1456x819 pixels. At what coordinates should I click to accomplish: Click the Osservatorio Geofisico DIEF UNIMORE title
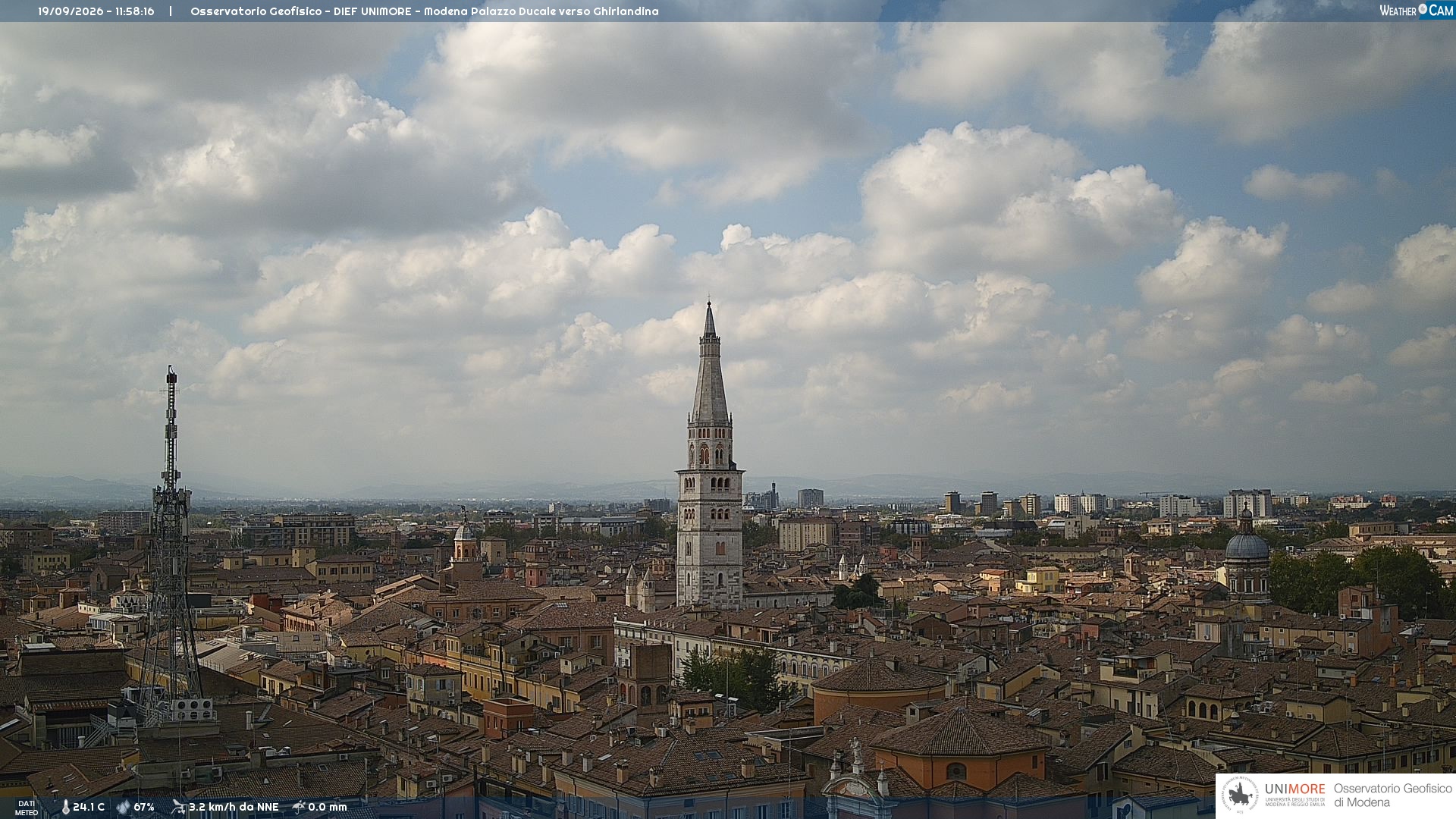pos(425,11)
